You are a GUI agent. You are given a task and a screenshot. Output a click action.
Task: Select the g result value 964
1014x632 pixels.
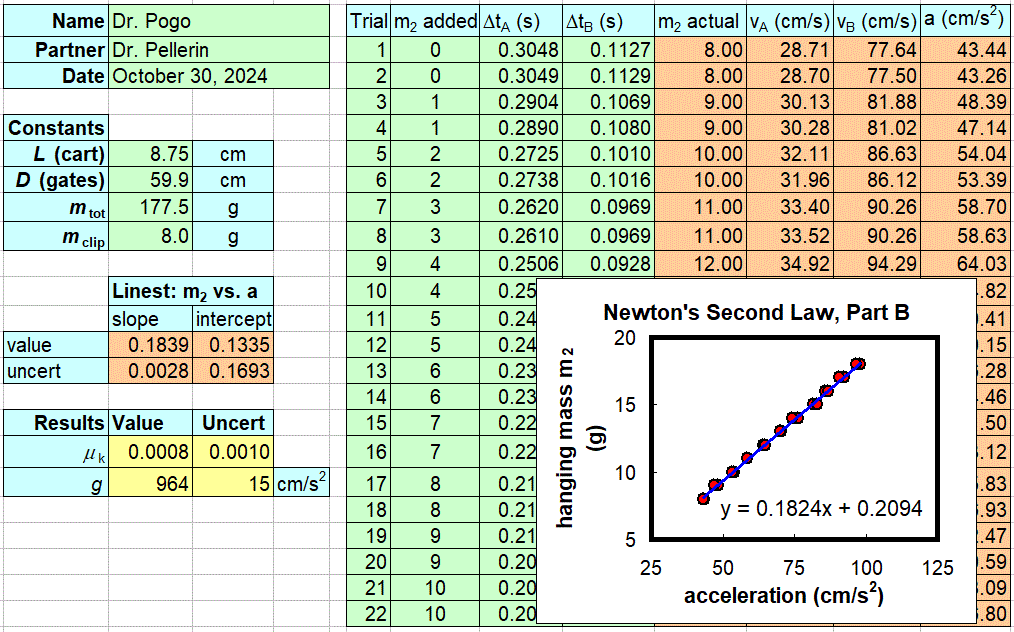click(x=150, y=482)
